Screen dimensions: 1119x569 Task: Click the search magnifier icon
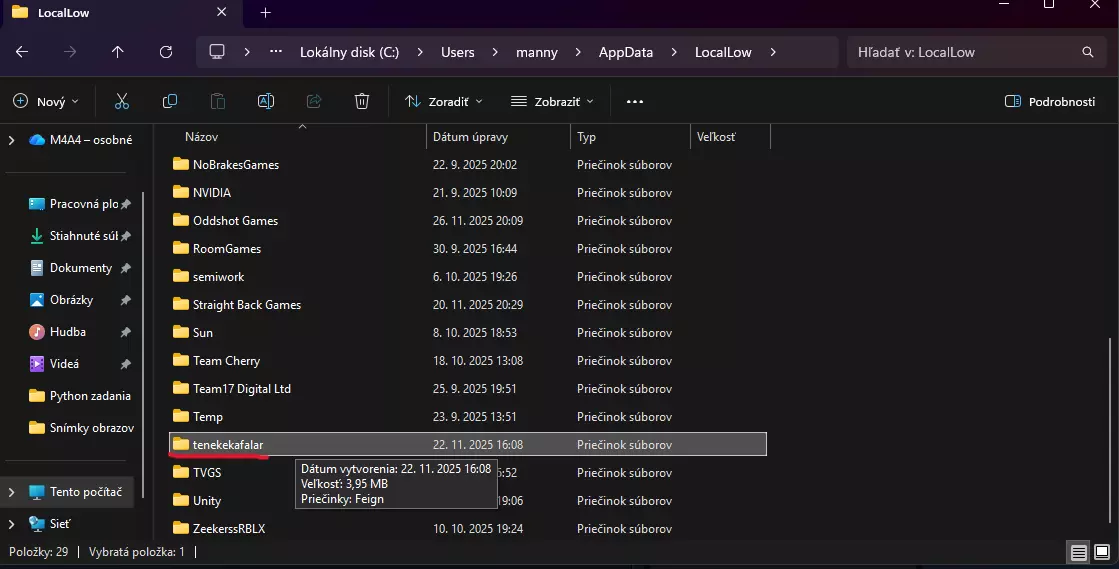[x=1088, y=52]
